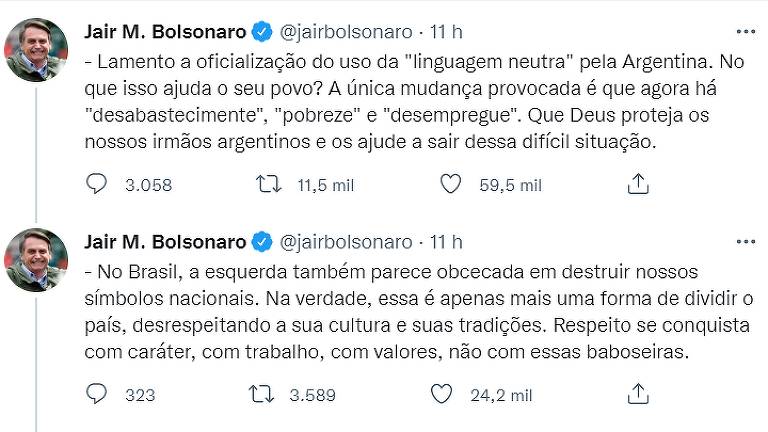Image resolution: width=768 pixels, height=432 pixels.
Task: Like the second tweet with 24,2 mil likes
Action: 441,394
